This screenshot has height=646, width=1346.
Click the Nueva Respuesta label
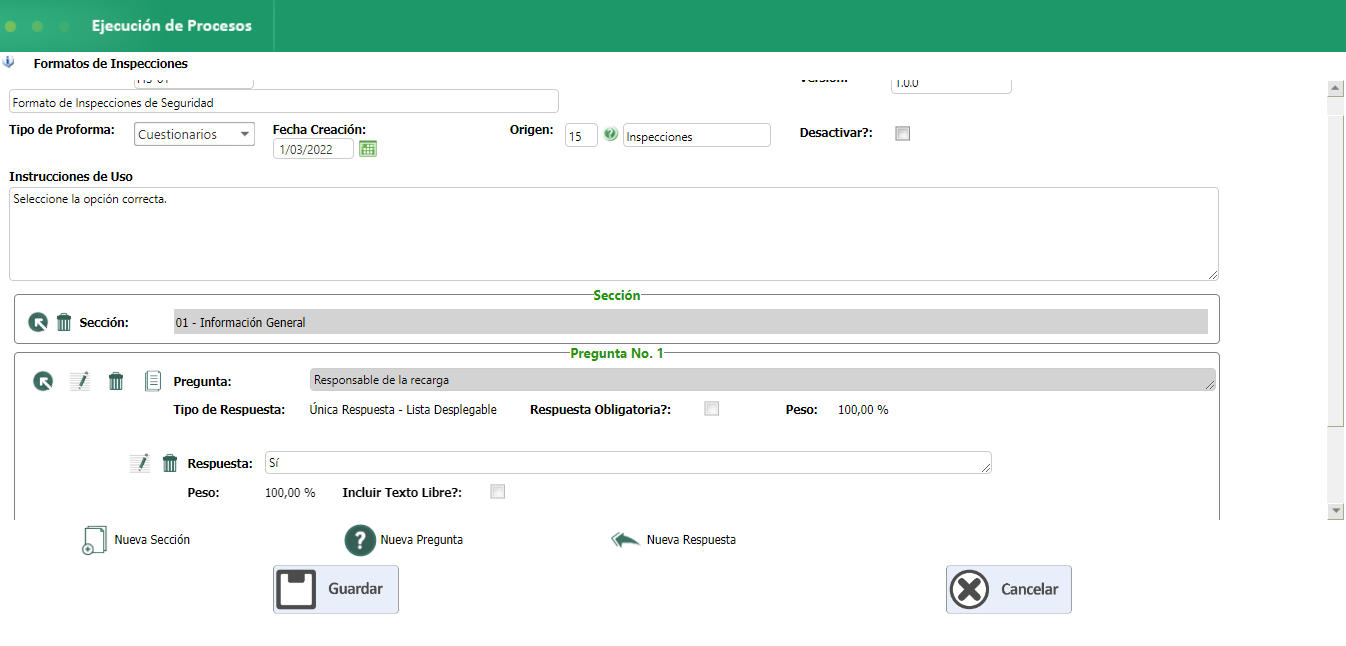pos(691,540)
